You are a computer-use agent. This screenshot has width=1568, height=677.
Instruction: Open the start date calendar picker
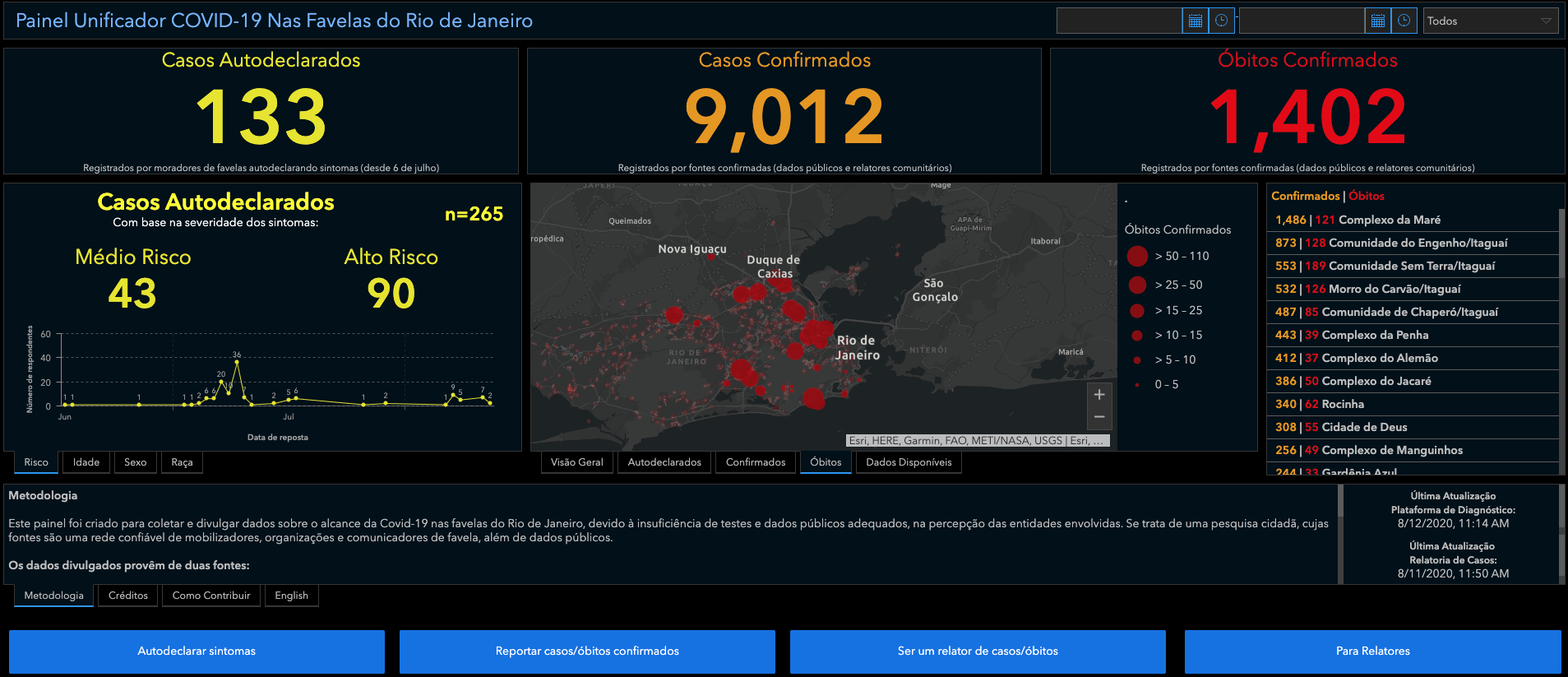coord(1195,21)
